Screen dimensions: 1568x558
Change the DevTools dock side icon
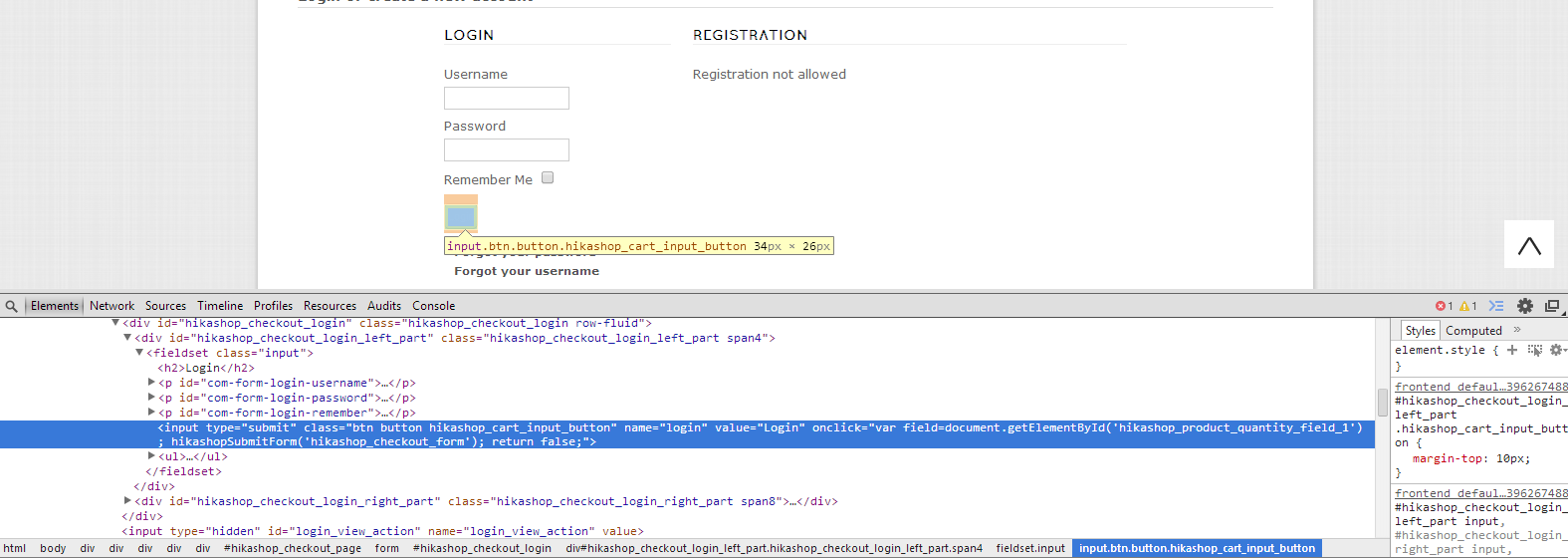click(1552, 306)
